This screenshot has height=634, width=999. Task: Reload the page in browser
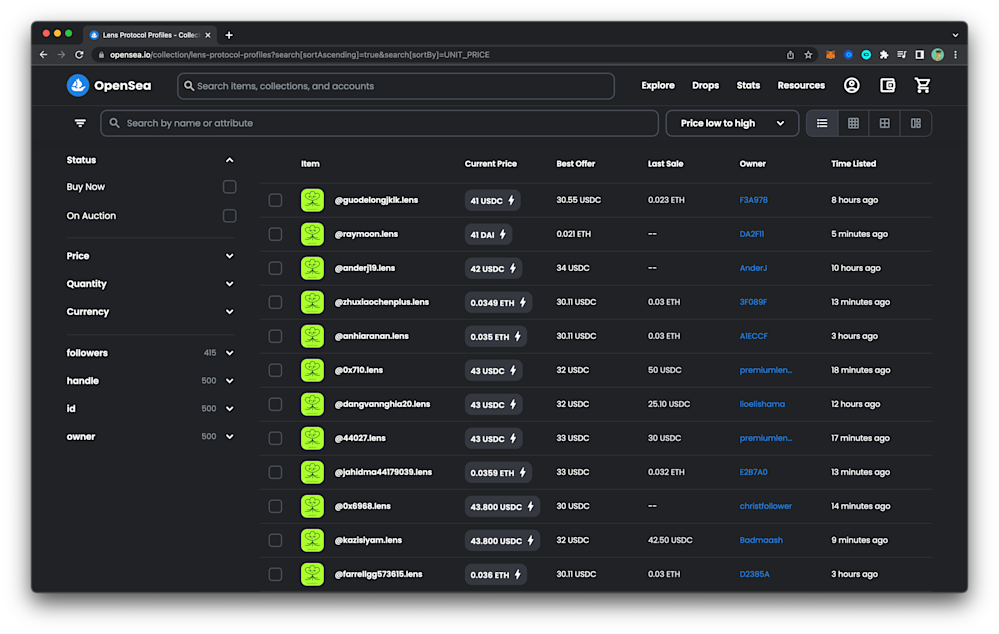(79, 55)
